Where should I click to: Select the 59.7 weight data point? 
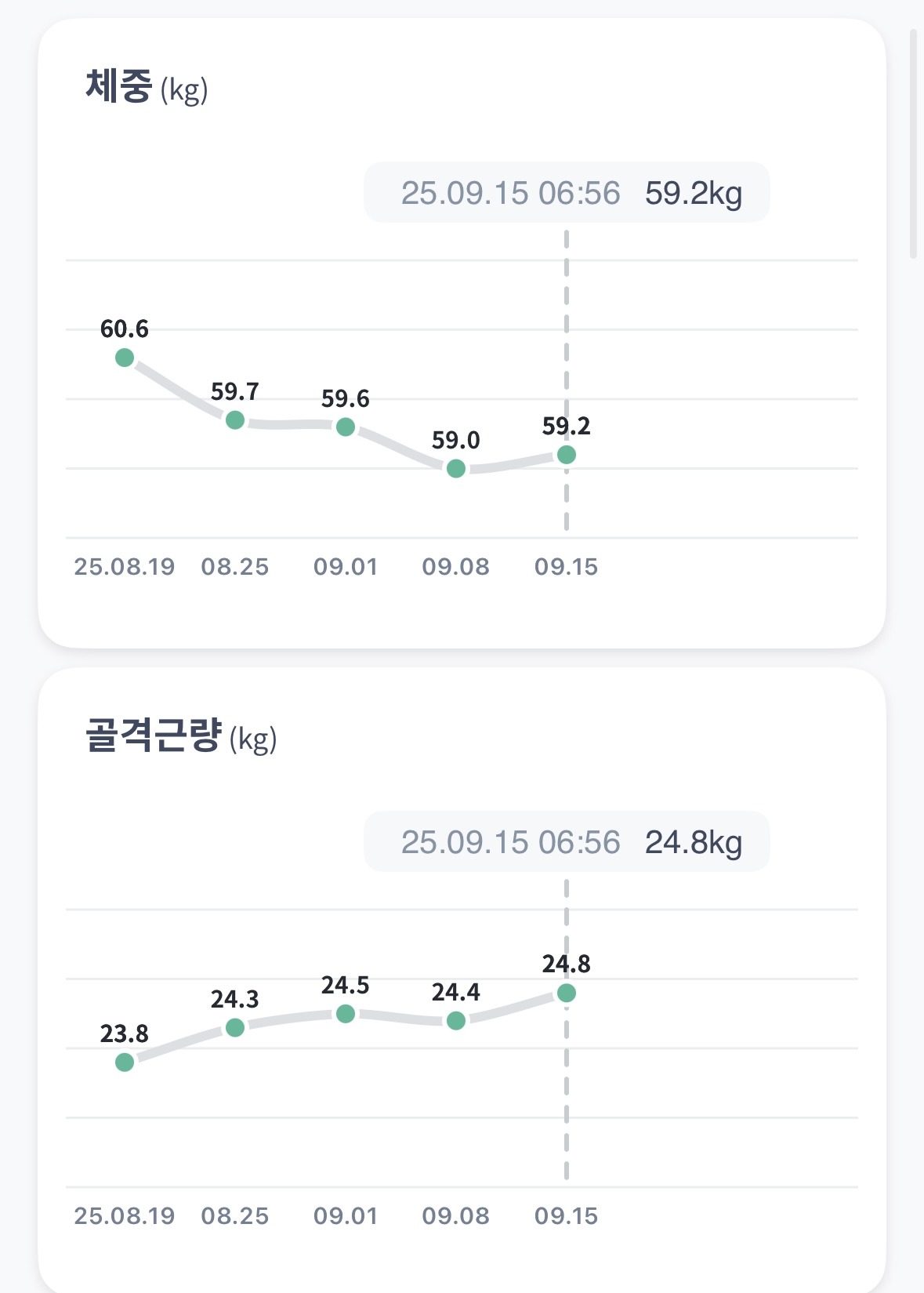(x=235, y=420)
